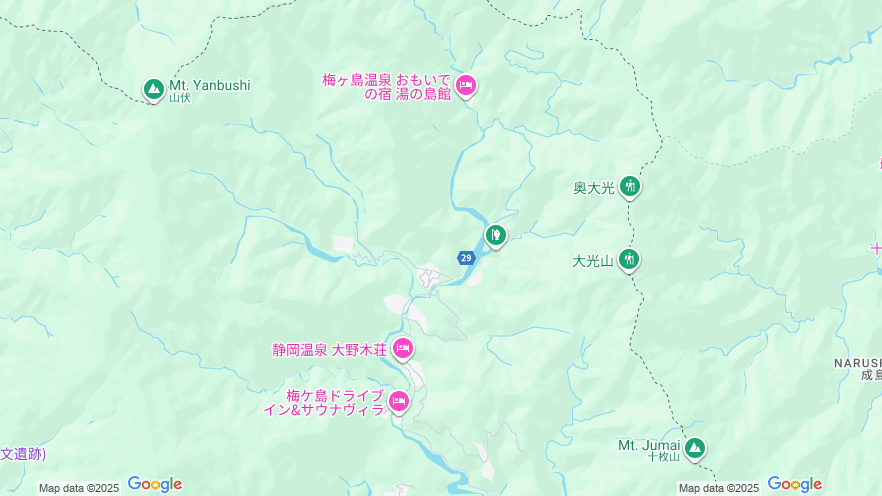Click the right Google logo
882x496 pixels.
point(794,484)
